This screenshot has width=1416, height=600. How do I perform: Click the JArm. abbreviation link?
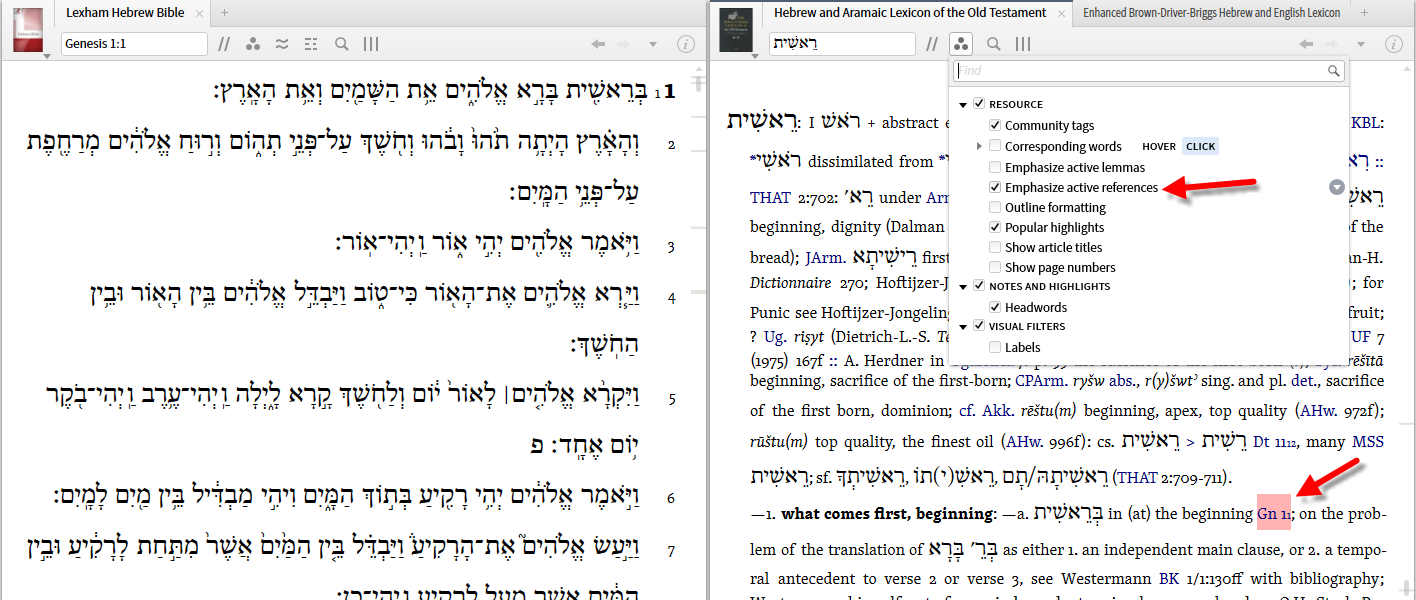tap(825, 257)
